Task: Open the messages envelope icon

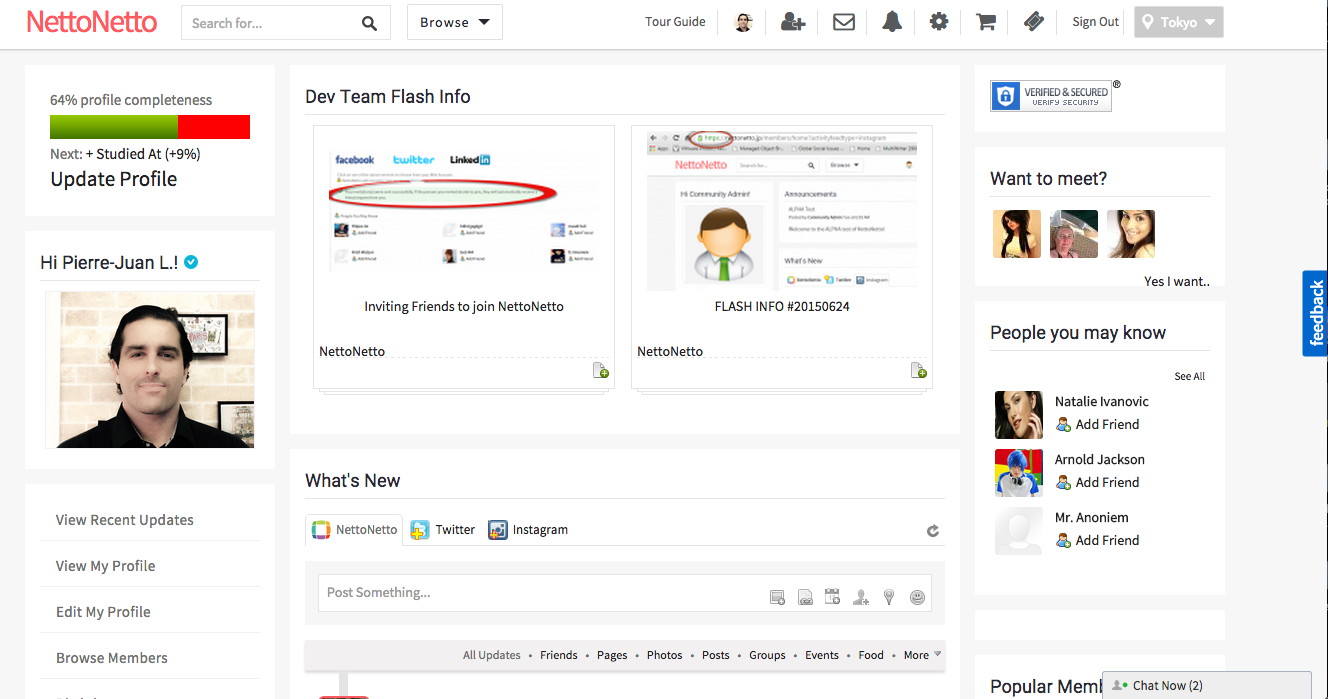Action: click(x=844, y=22)
